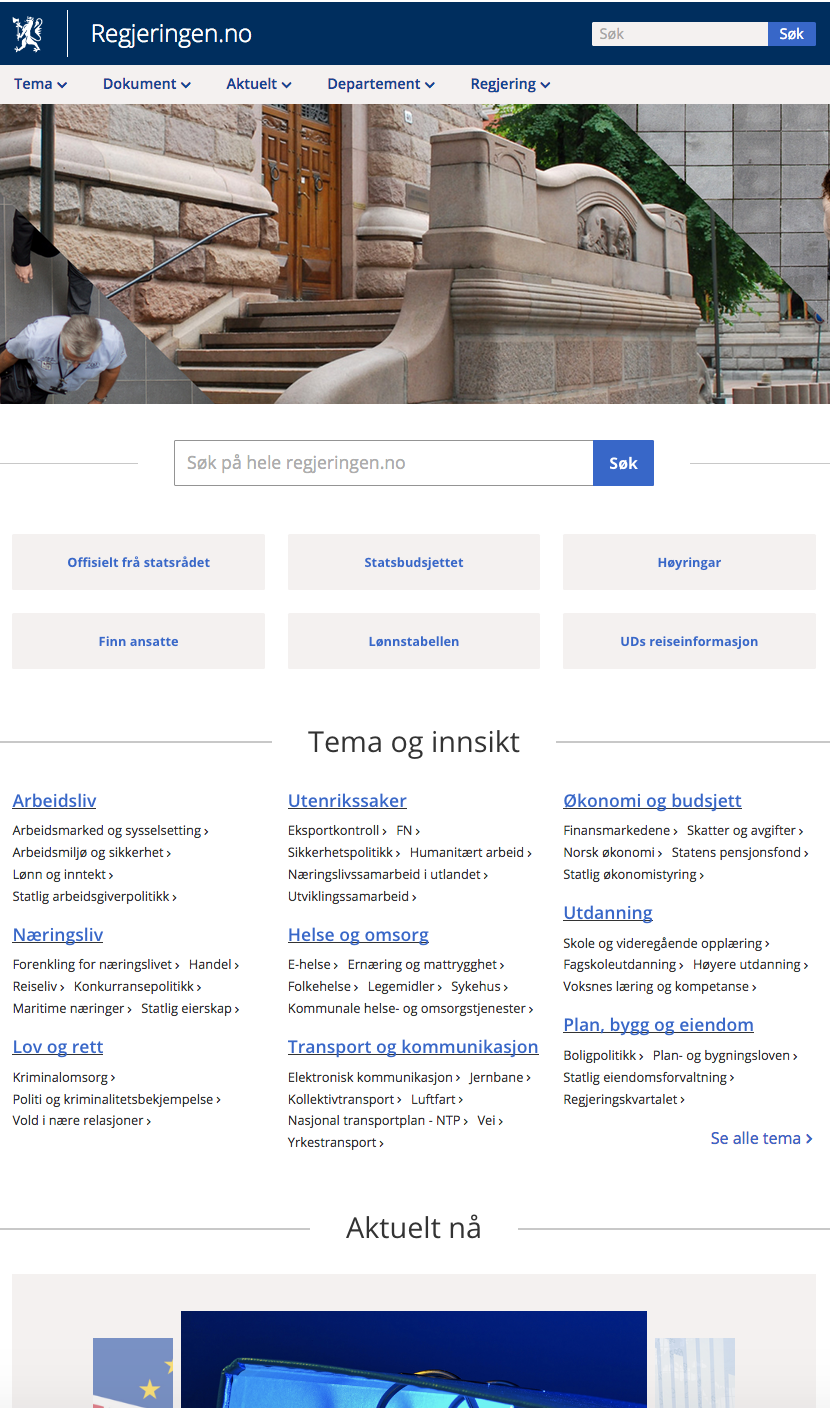Select Lønn og inntekt link
The width and height of the screenshot is (830, 1408).
[x=63, y=875]
